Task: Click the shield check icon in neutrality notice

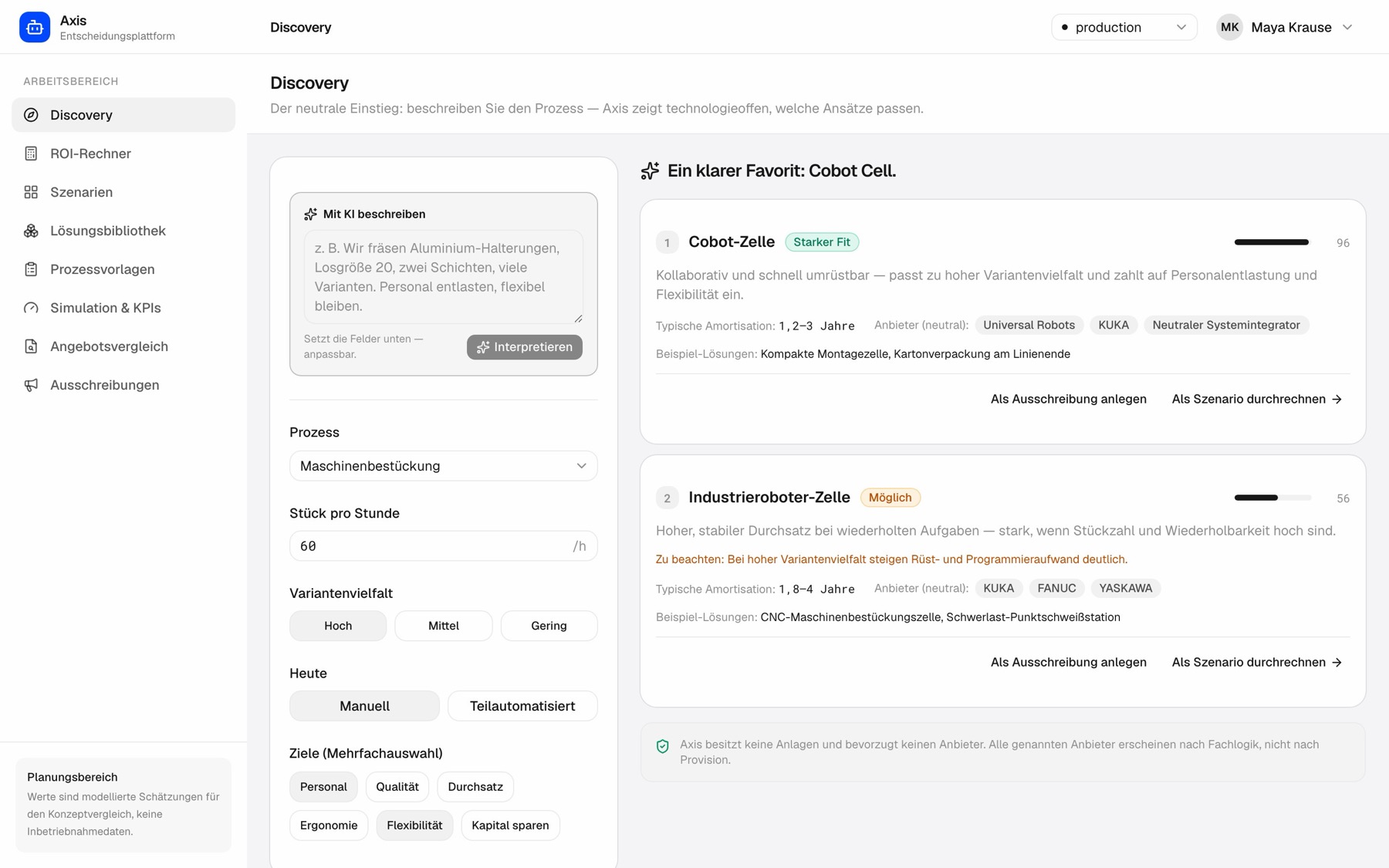Action: [662, 746]
